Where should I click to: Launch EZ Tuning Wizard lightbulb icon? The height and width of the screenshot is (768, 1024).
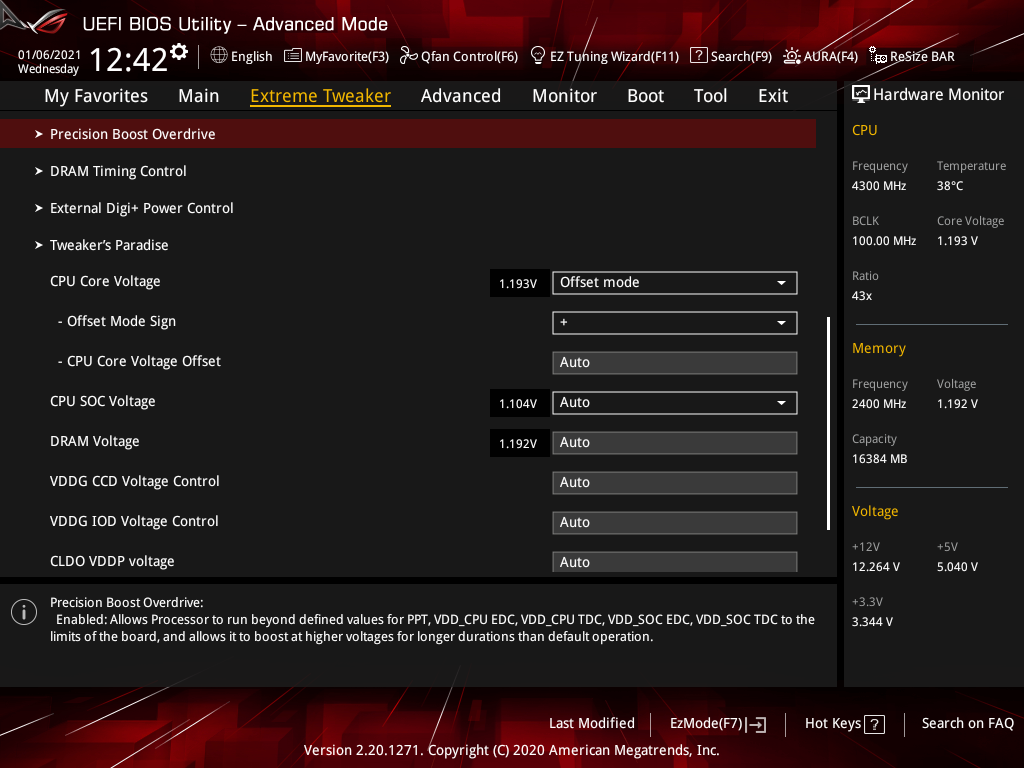pyautogui.click(x=537, y=56)
